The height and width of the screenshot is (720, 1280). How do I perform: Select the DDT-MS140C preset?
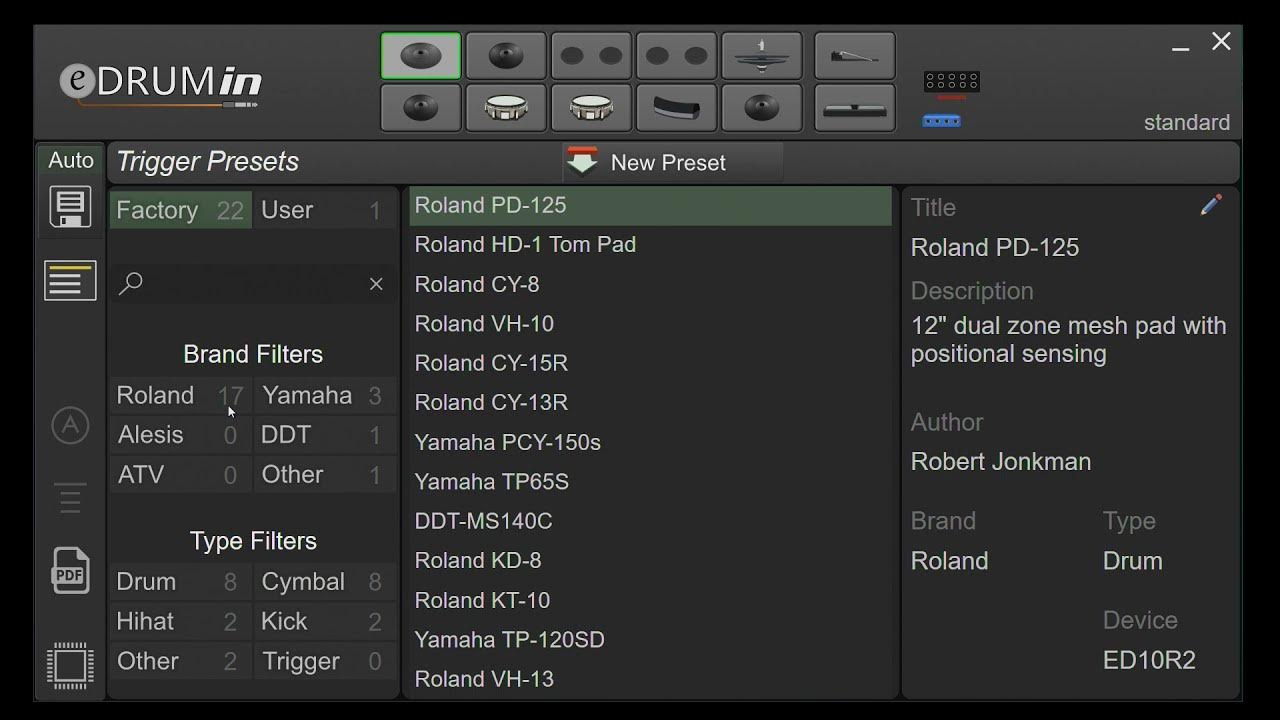coord(650,521)
